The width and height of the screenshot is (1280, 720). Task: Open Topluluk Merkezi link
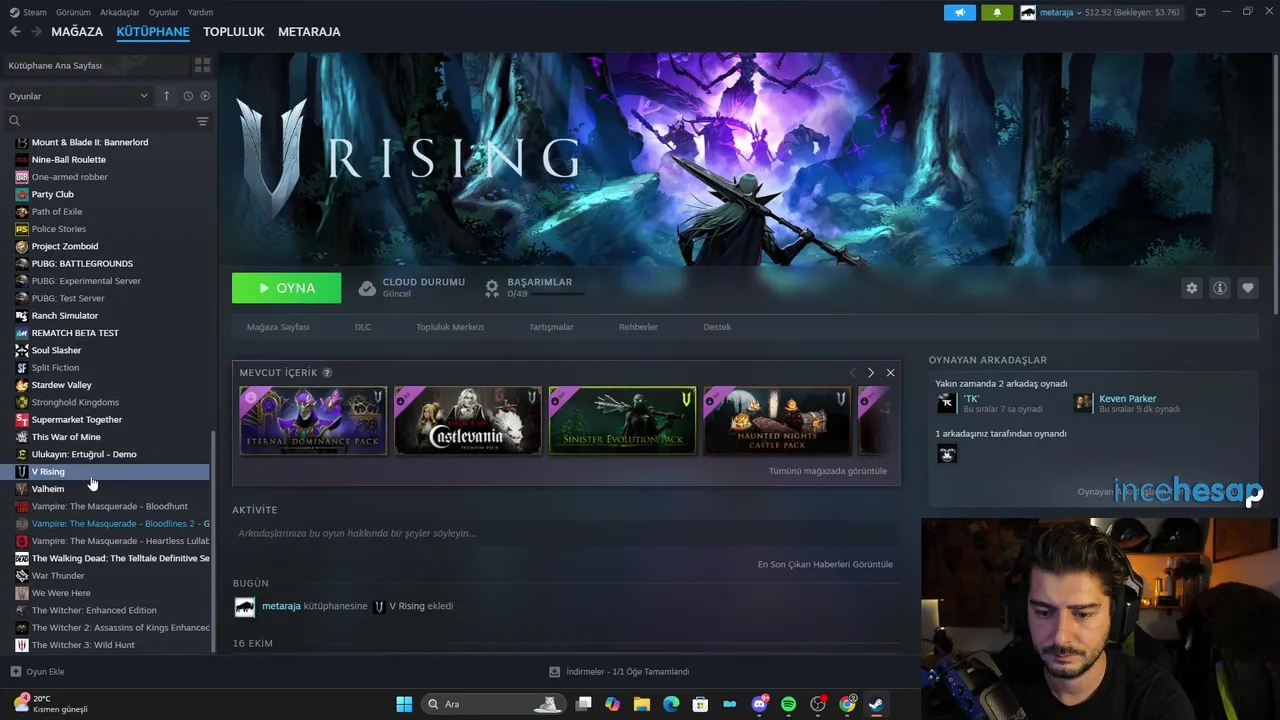pos(450,327)
